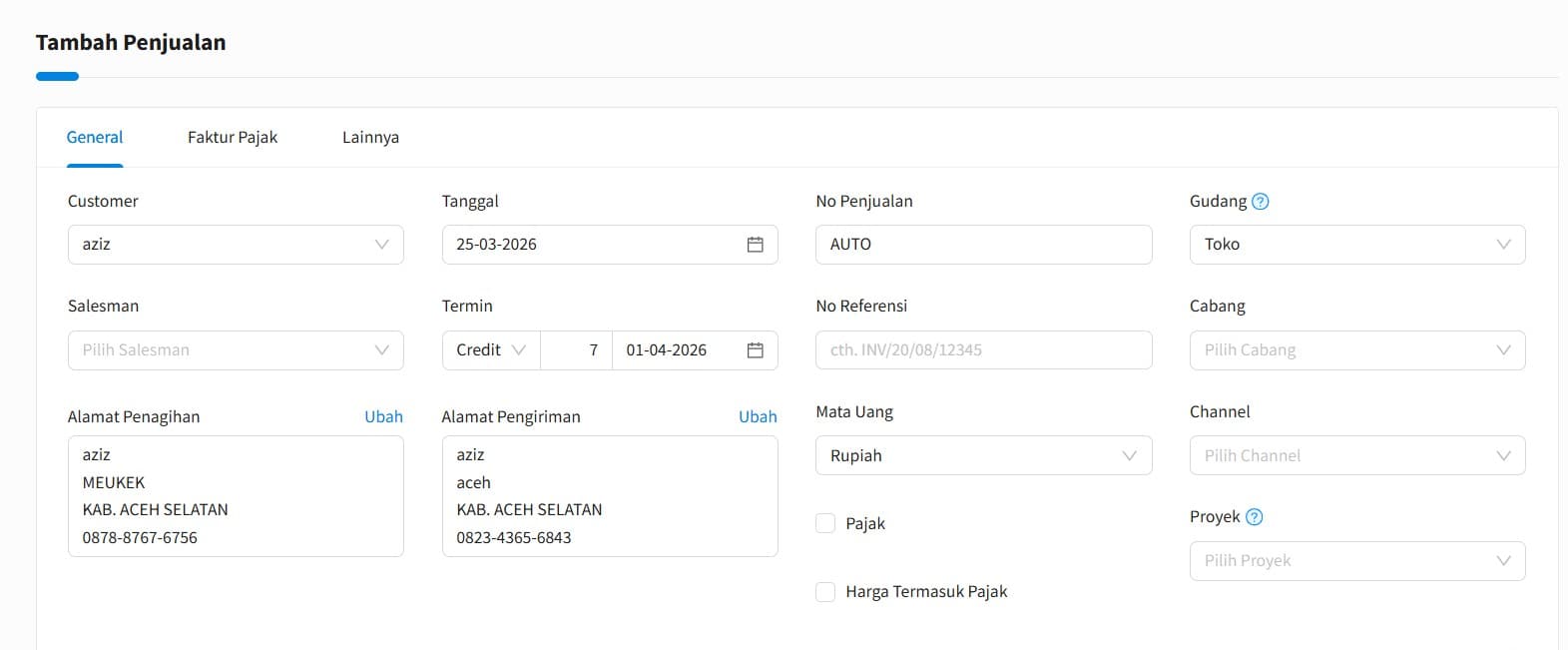The height and width of the screenshot is (650, 1568).
Task: Open the Pilih Salesman dropdown
Action: [236, 350]
